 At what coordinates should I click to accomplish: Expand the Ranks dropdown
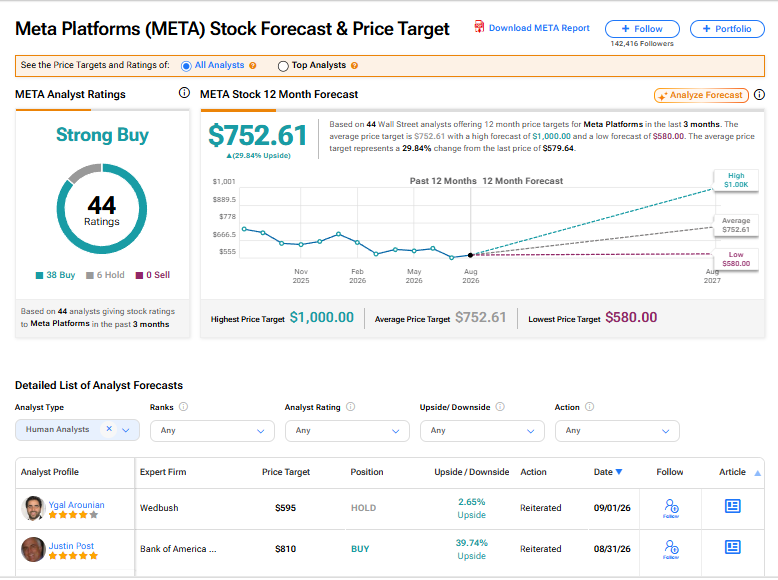tap(212, 431)
